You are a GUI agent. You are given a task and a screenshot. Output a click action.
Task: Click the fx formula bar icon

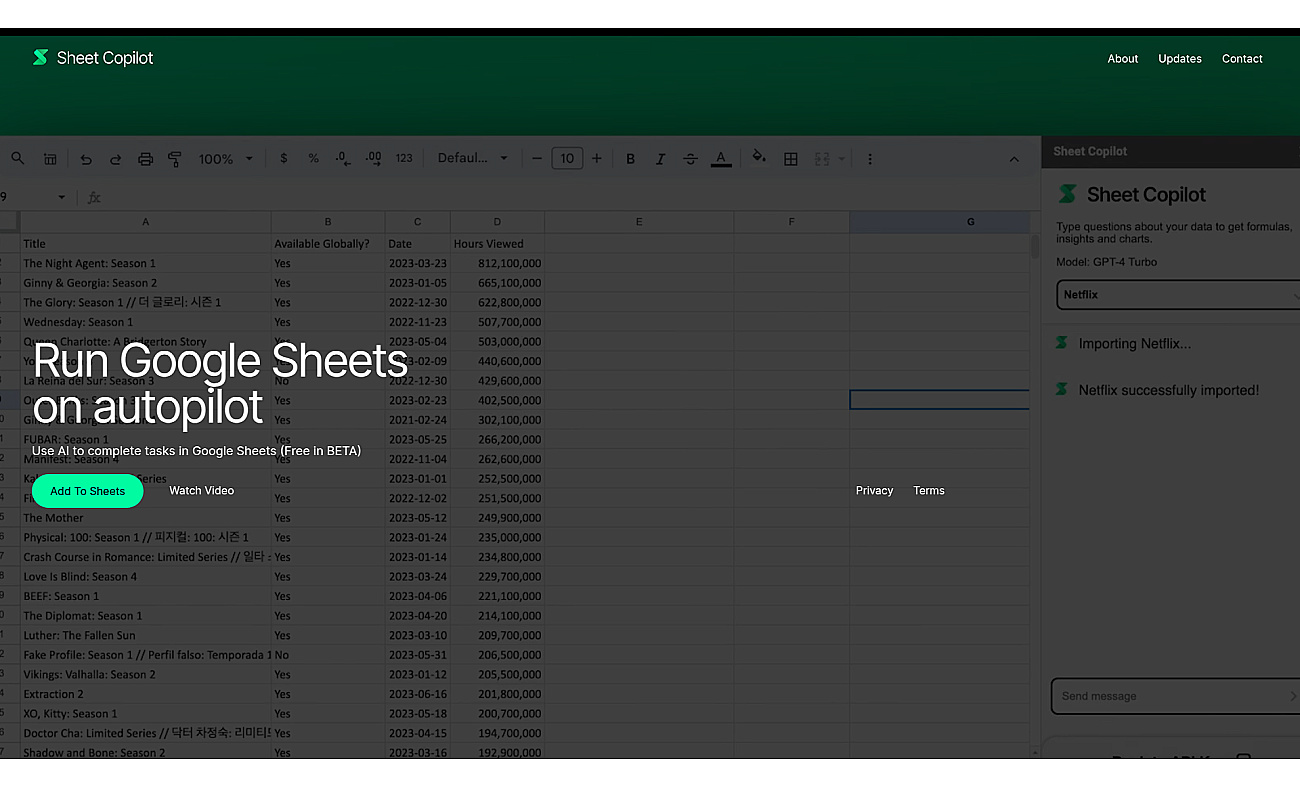click(94, 198)
